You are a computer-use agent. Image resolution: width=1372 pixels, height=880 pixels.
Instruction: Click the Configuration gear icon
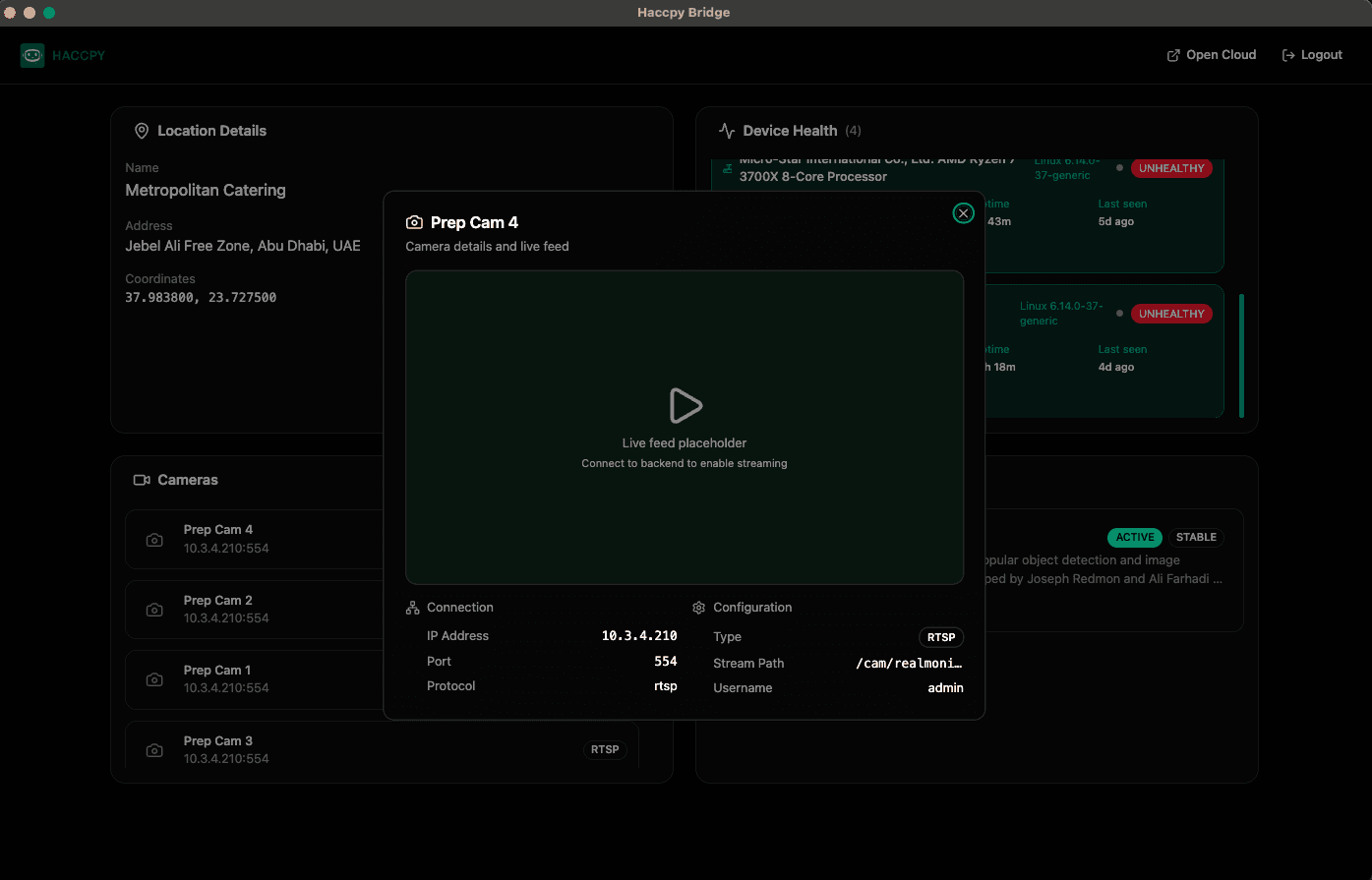click(x=699, y=608)
